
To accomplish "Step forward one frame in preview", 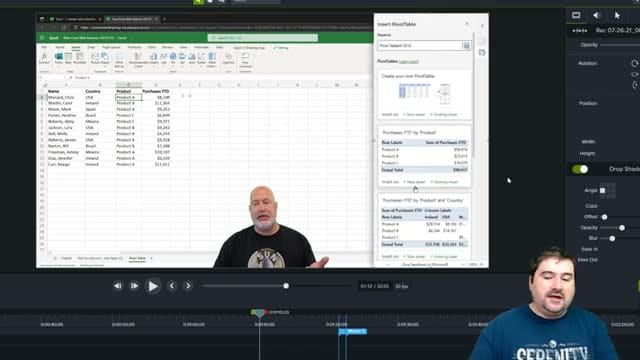I will tap(134, 286).
